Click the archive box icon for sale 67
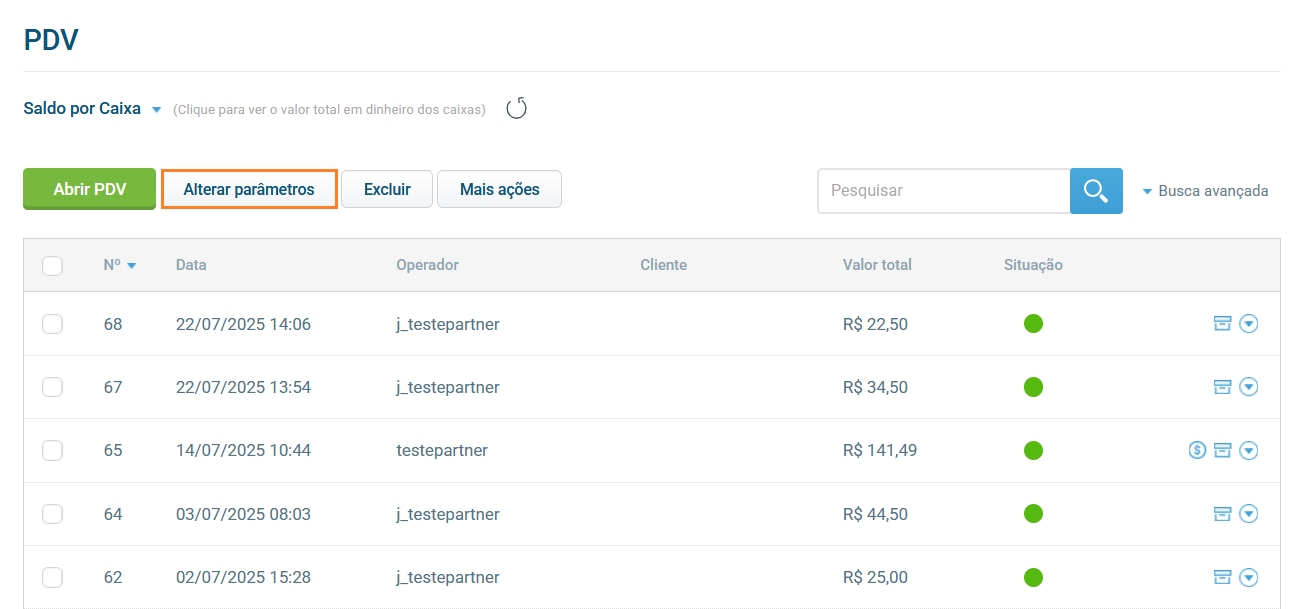Viewport: 1303px width, 609px height. click(x=1221, y=387)
